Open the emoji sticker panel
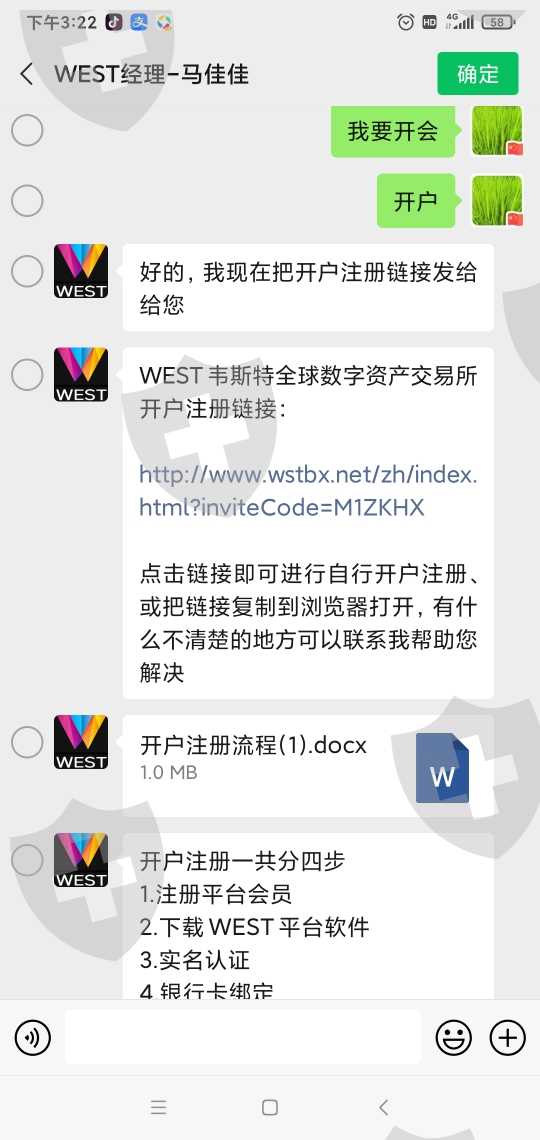The height and width of the screenshot is (1140, 540). click(454, 1037)
